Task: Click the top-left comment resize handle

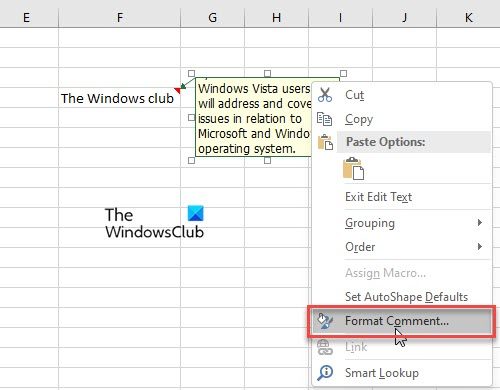Action: point(191,73)
